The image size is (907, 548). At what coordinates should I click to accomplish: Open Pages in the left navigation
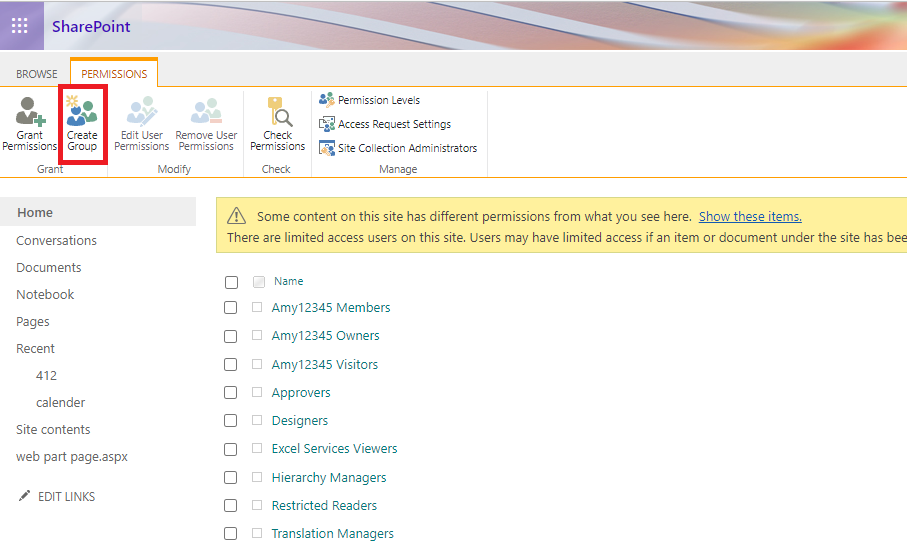click(32, 322)
